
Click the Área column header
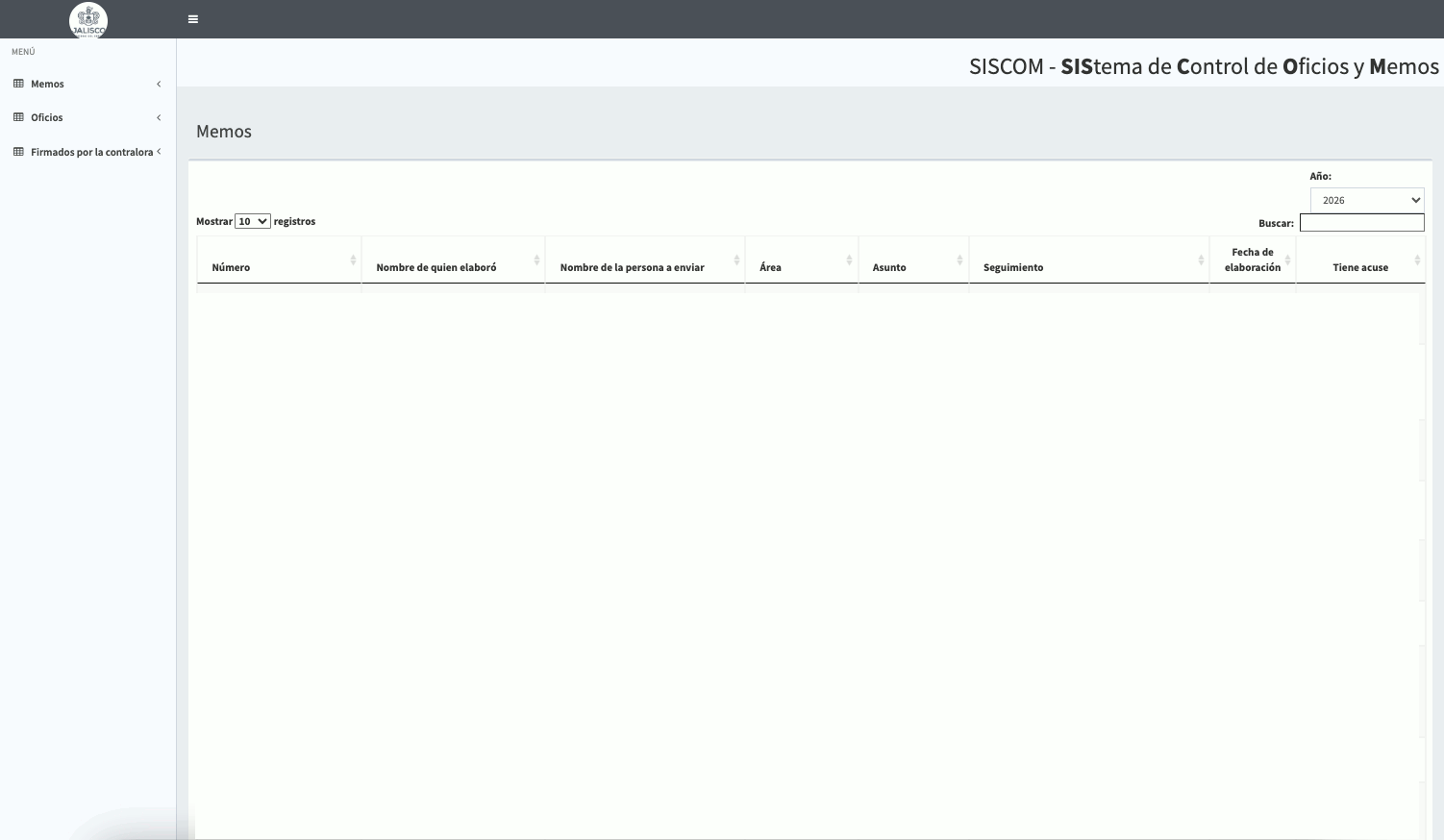pyautogui.click(x=802, y=260)
